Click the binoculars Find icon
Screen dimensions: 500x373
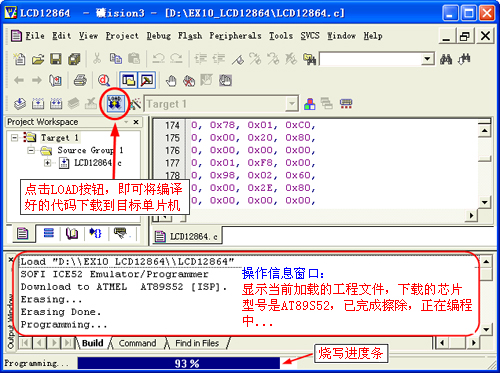point(446,59)
